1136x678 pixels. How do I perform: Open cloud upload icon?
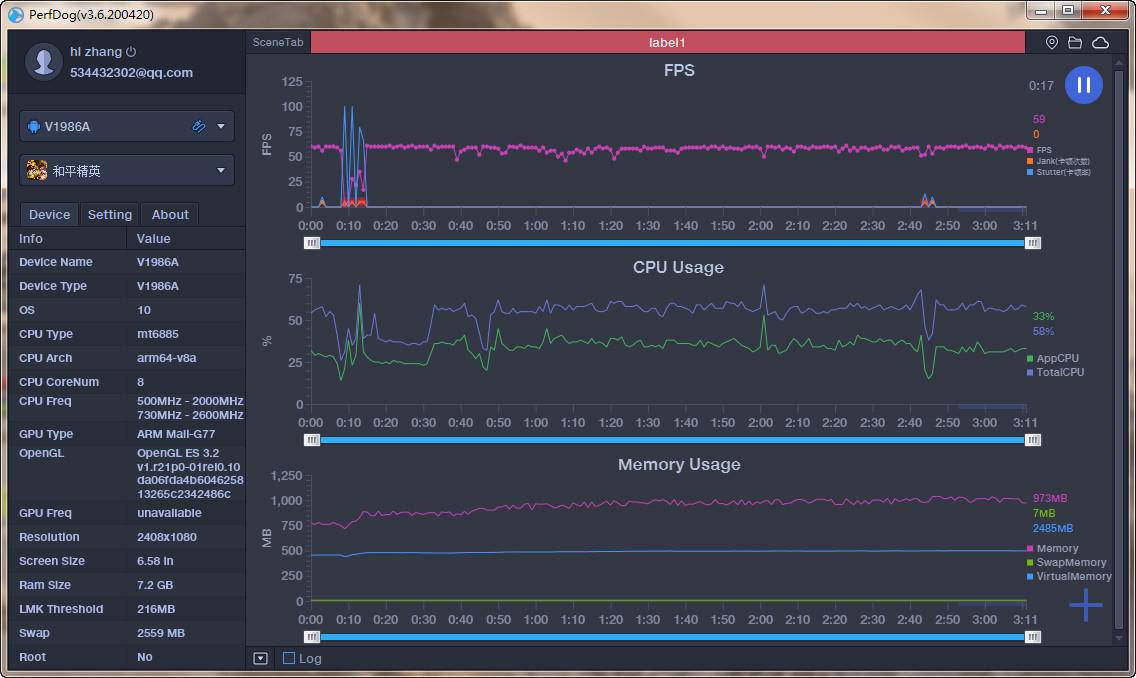click(1100, 43)
